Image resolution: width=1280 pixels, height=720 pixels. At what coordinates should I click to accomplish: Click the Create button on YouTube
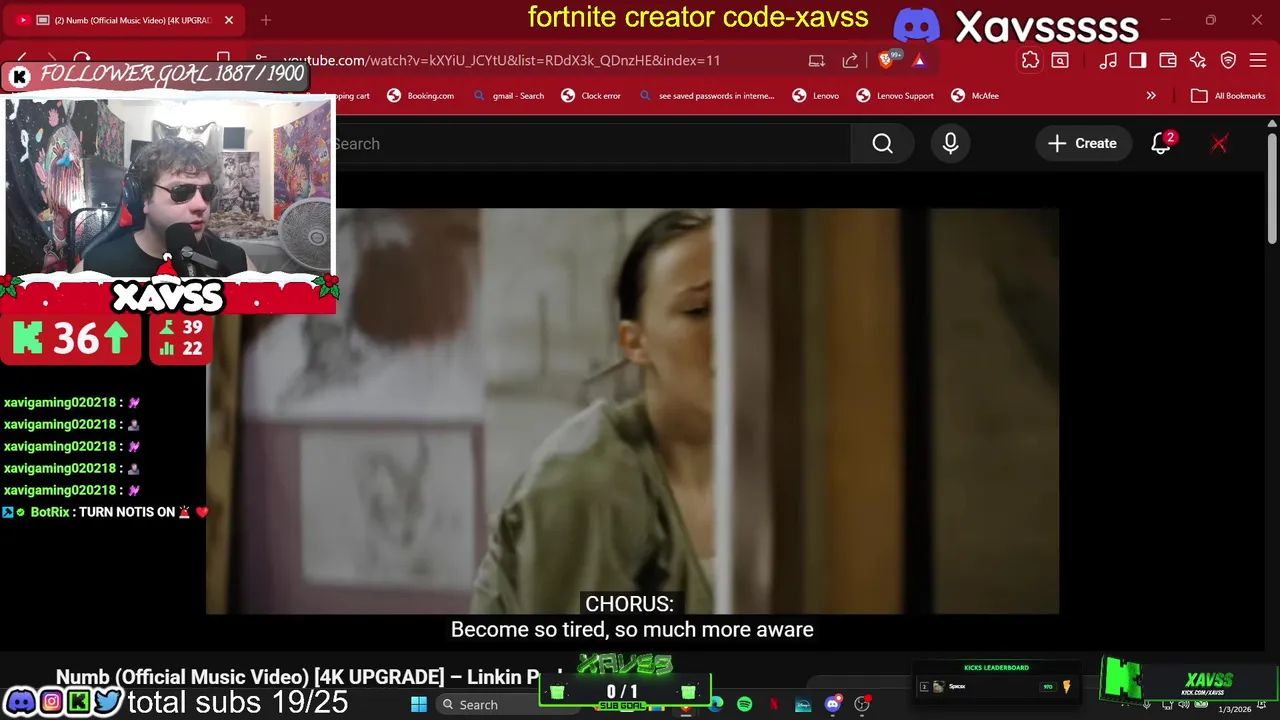point(1082,144)
